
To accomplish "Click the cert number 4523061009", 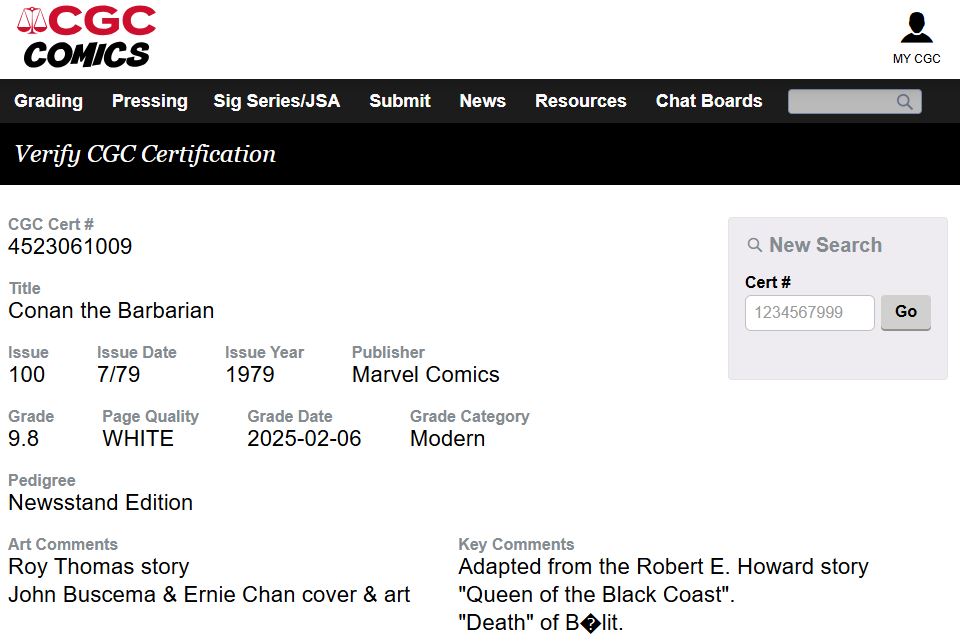I will (x=70, y=247).
